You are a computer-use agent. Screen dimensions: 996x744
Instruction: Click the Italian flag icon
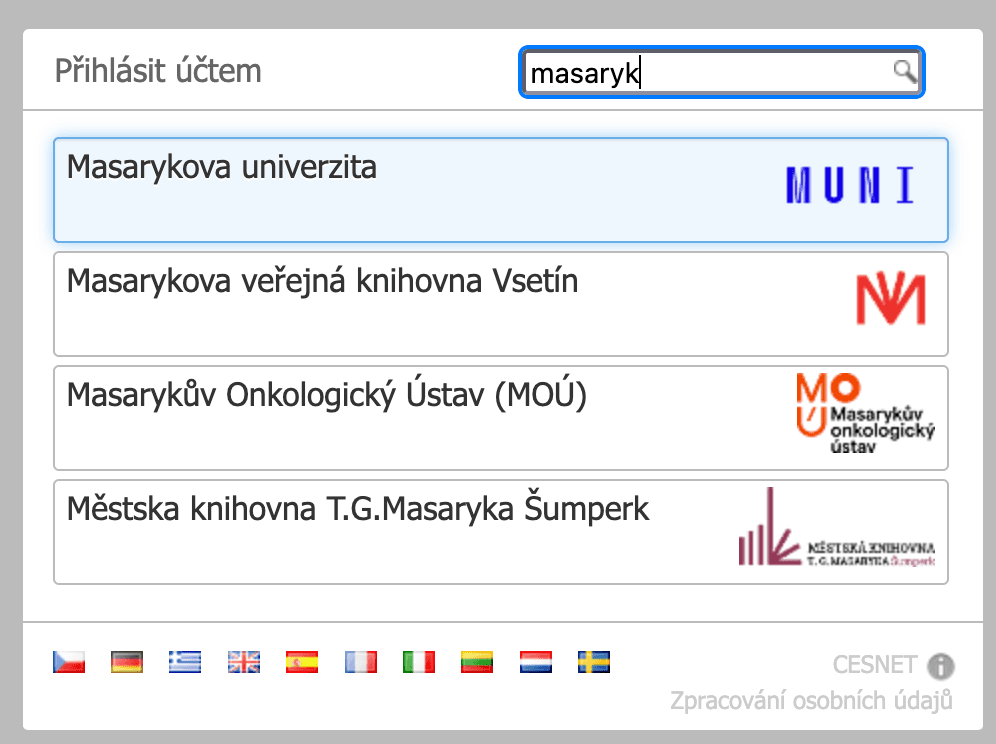(418, 661)
